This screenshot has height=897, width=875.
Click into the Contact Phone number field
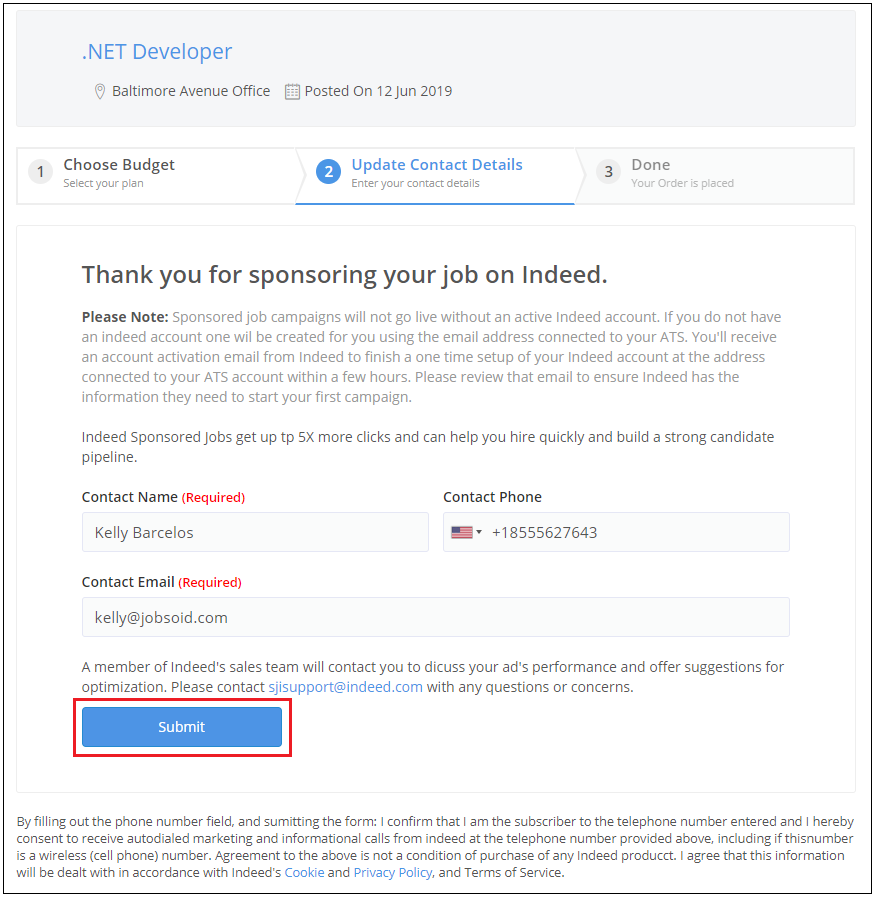pos(635,533)
